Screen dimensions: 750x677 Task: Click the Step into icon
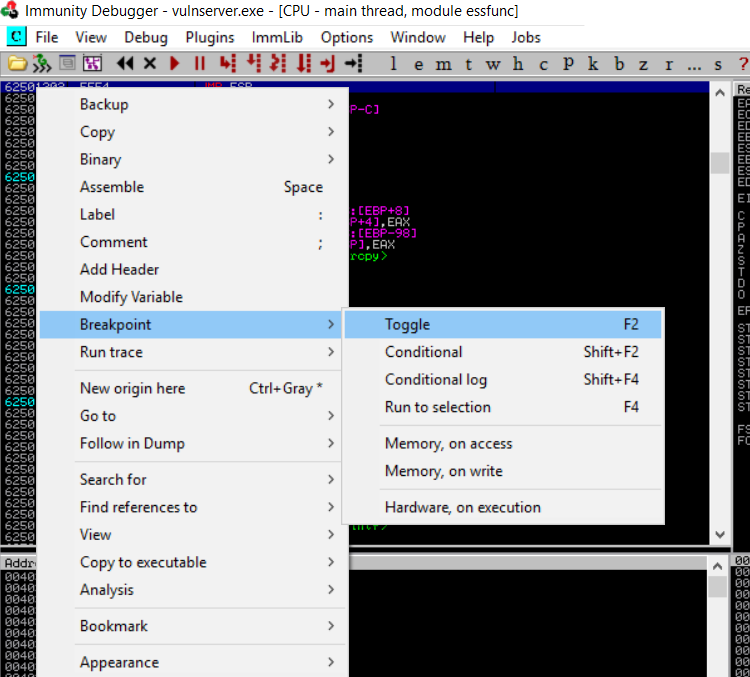click(x=228, y=63)
